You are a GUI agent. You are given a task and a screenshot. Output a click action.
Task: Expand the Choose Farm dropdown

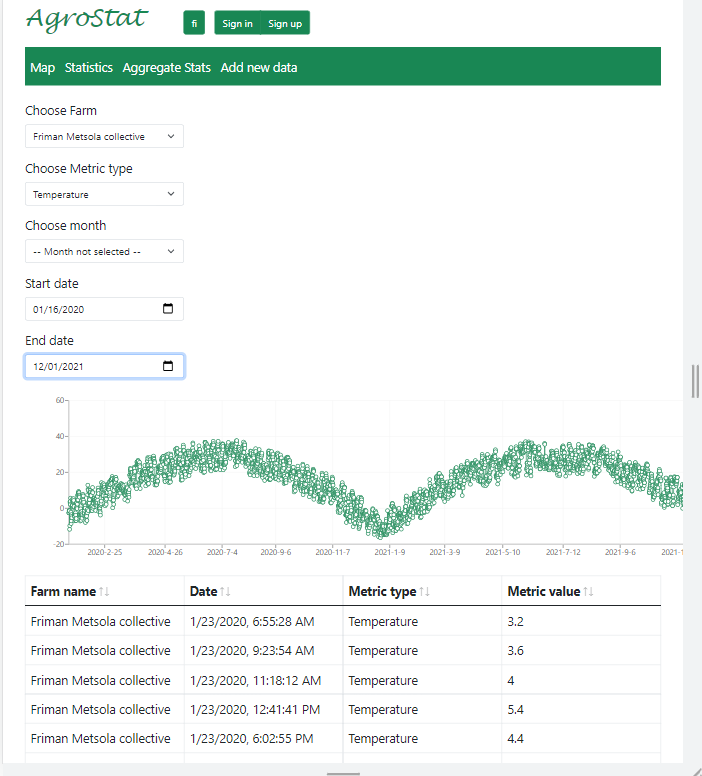[x=104, y=136]
